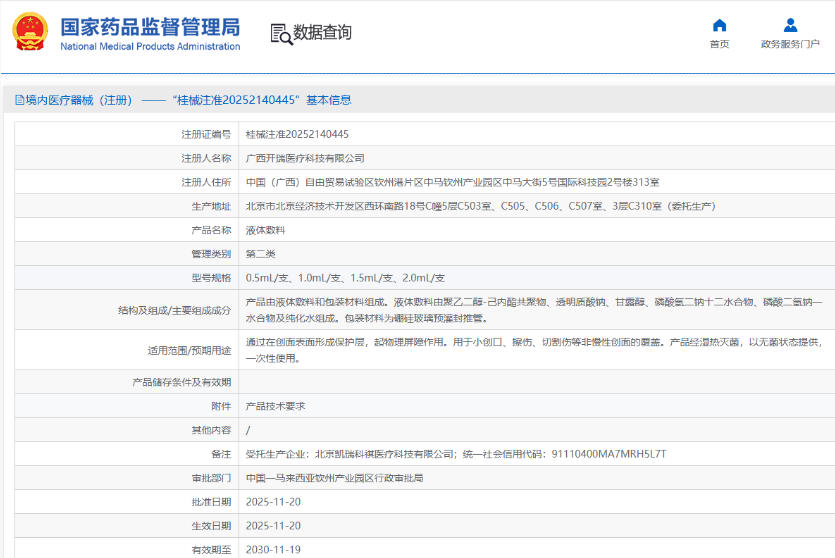This screenshot has height=558, width=835.
Task: Open the 产品技术要求 attachment
Action: pos(275,406)
